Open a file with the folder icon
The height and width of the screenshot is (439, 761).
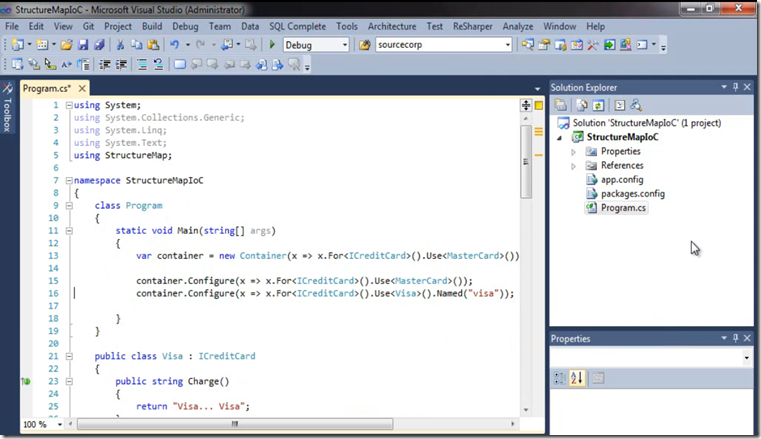[66, 45]
